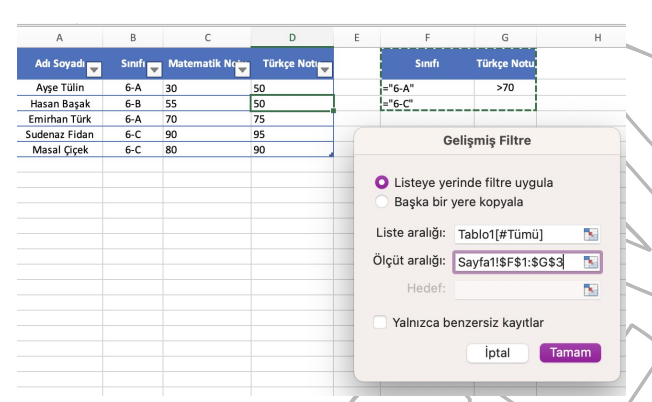652x402 pixels.
Task: Click criteria cell containing ="6-C"
Action: pos(427,103)
